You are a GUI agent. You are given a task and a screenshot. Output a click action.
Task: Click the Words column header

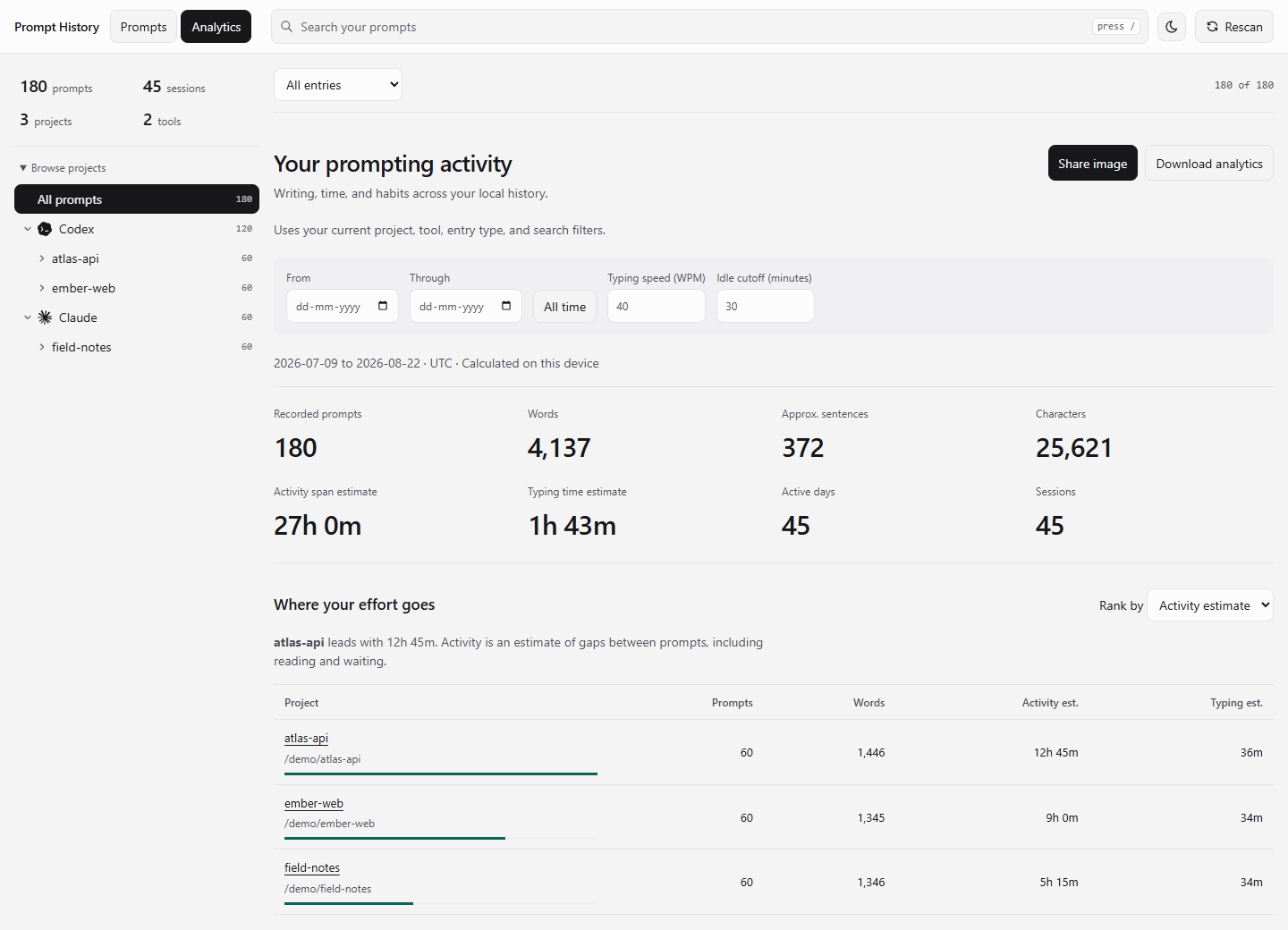coord(869,703)
